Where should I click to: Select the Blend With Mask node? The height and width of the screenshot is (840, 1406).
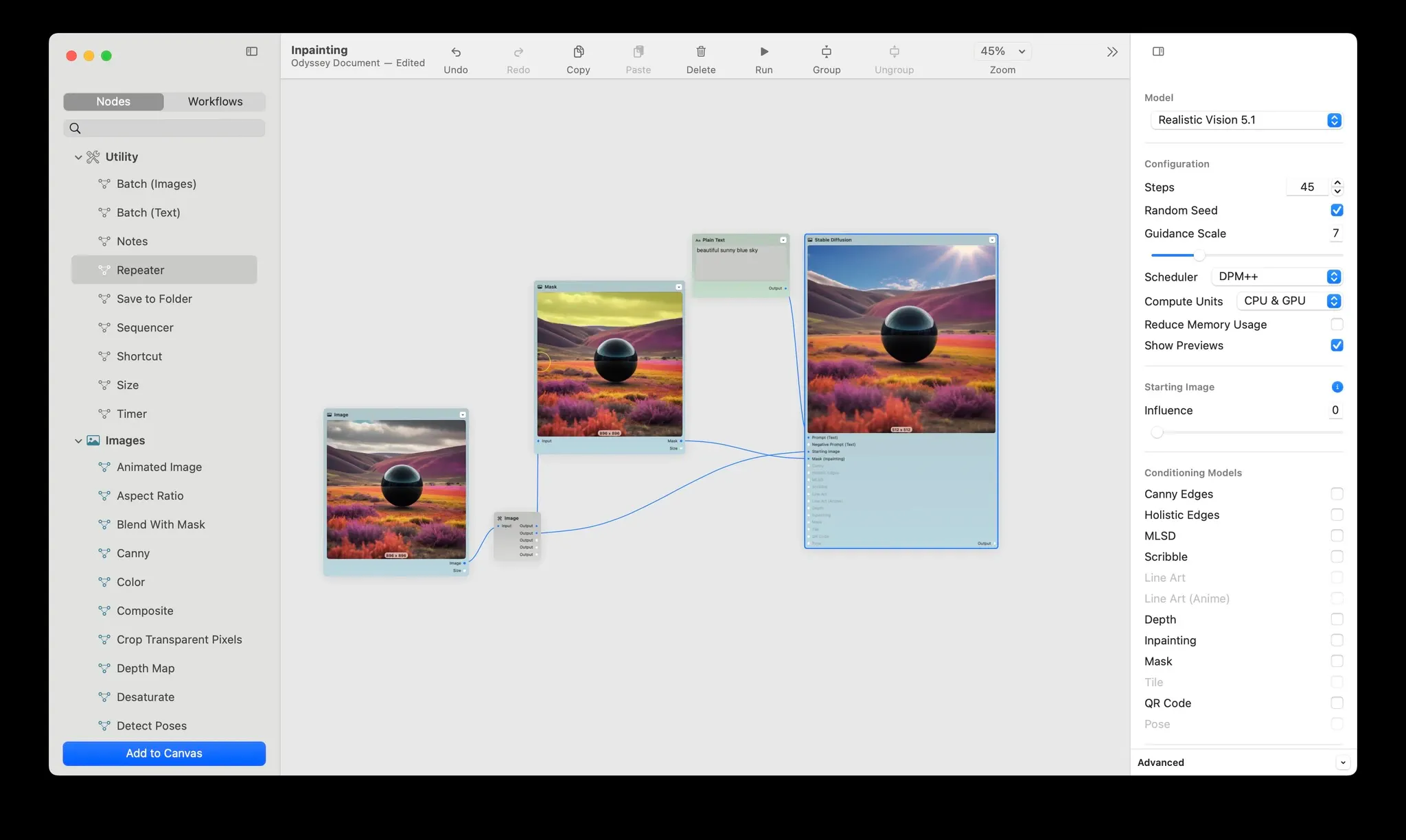tap(164, 524)
